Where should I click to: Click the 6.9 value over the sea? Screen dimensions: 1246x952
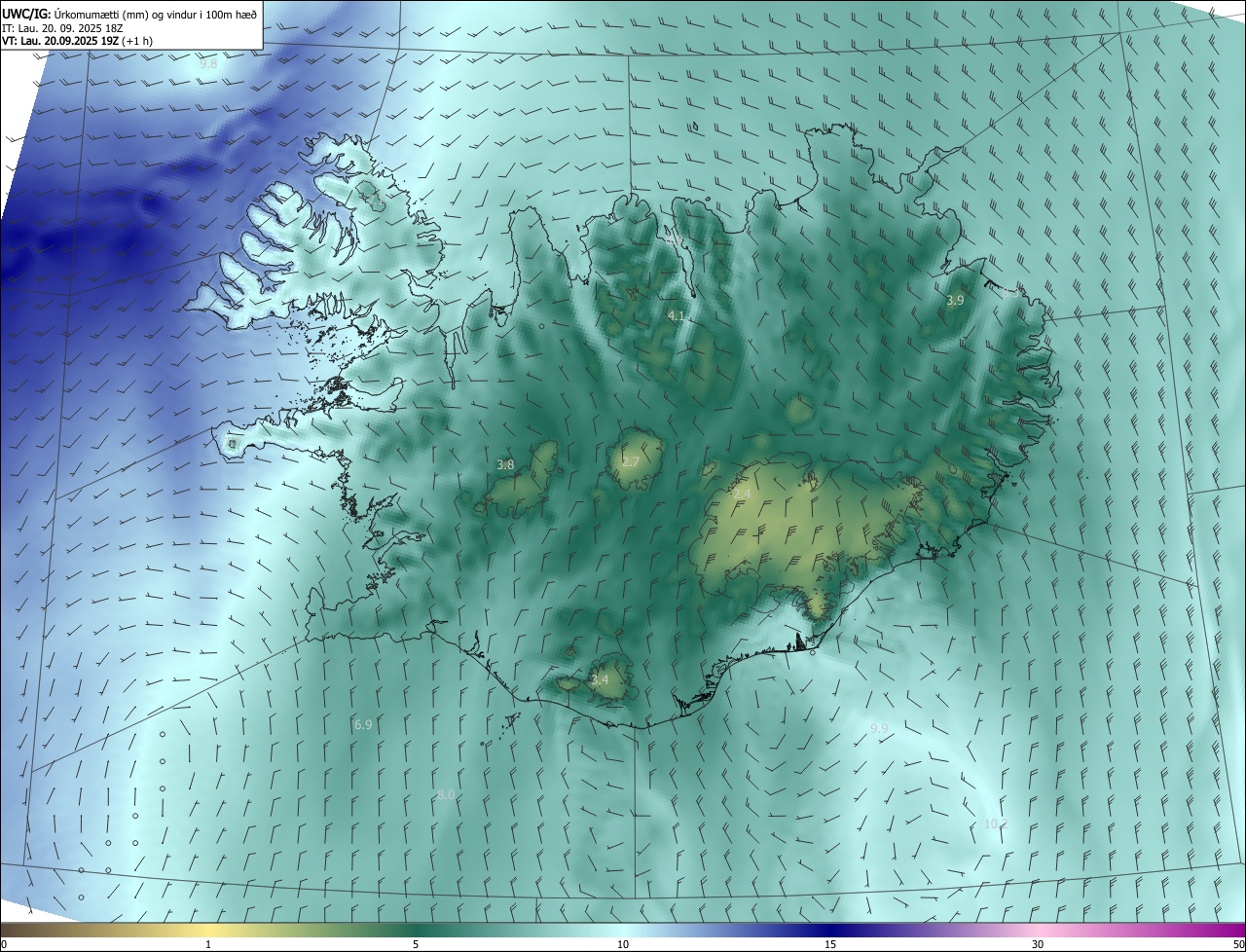pos(363,725)
